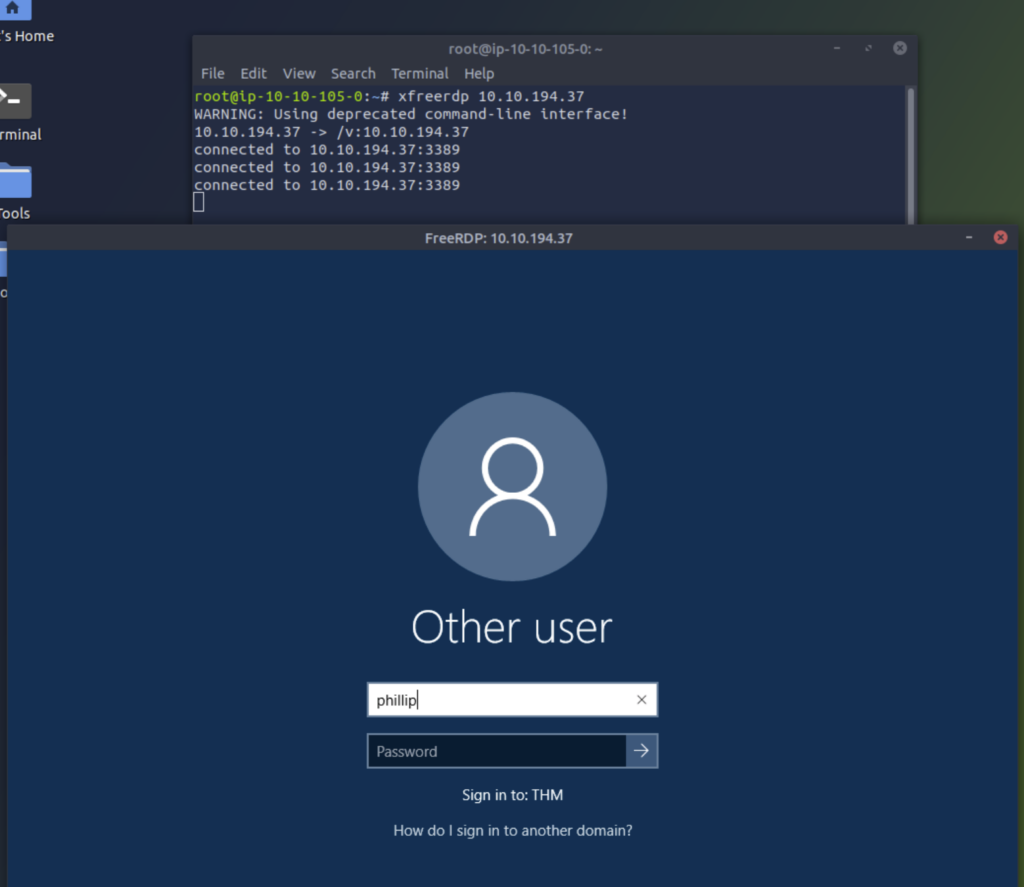Minimize the FreeRDP window

coord(967,237)
